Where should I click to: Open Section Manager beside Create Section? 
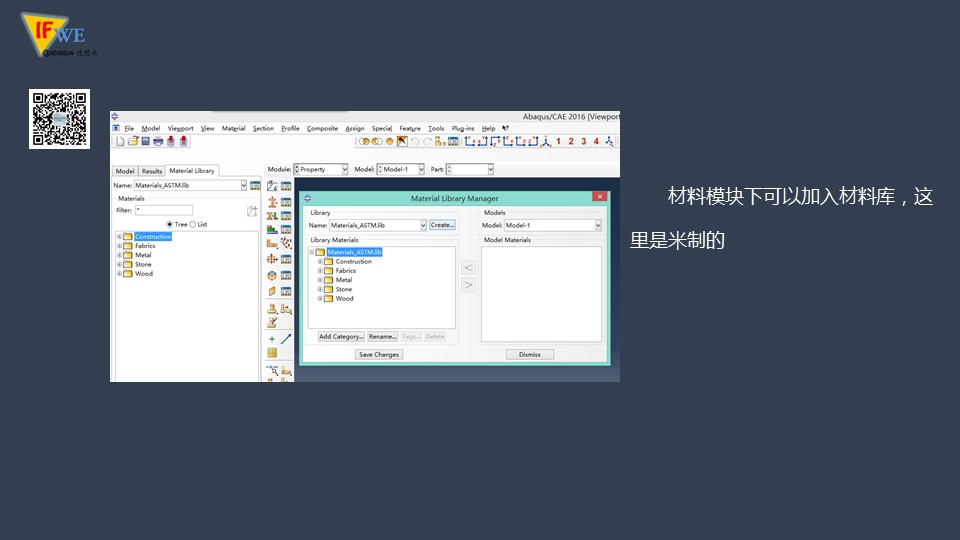(x=286, y=201)
